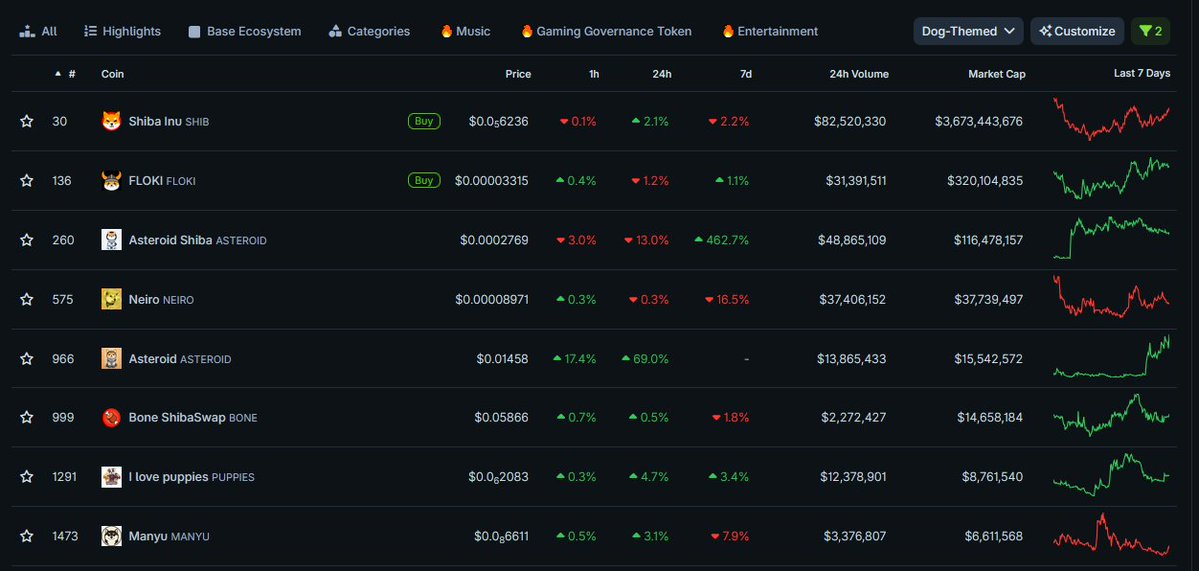Screen dimensions: 1199x571
Task: Open Shiba Inu 7-day sparkline chart
Action: 1111,118
